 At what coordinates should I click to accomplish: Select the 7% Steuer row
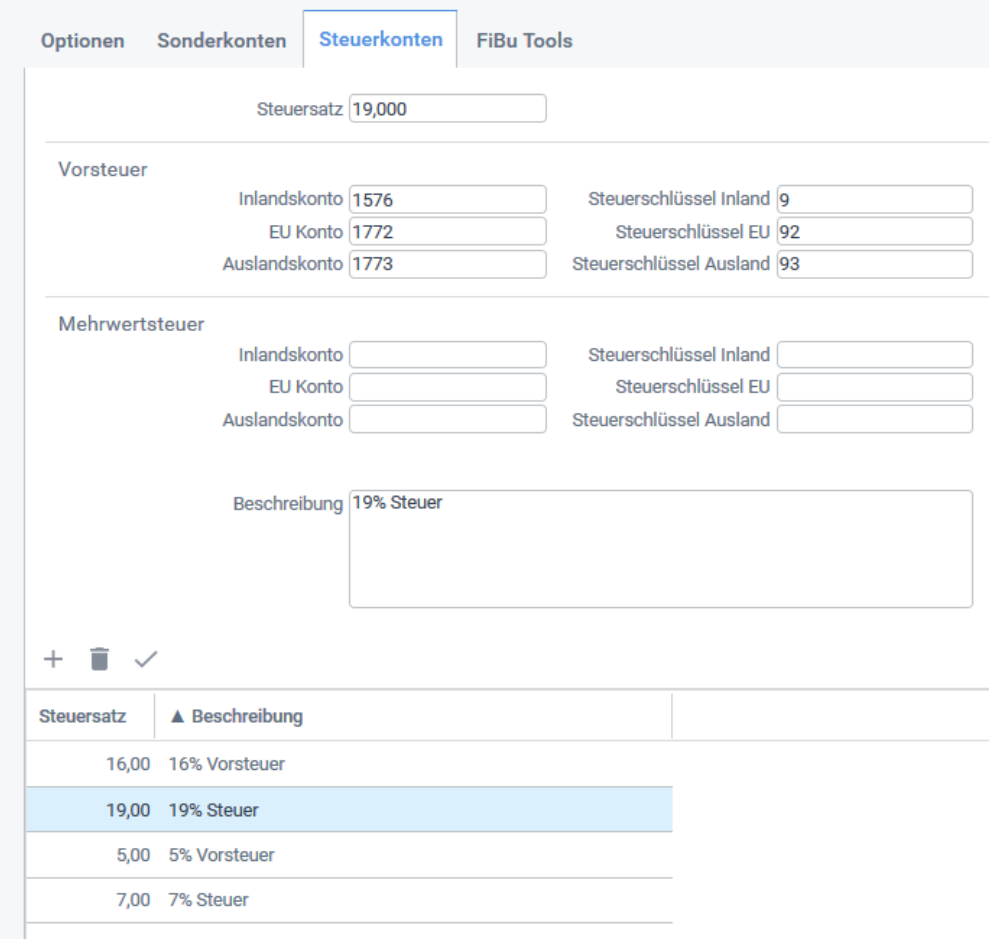point(348,900)
